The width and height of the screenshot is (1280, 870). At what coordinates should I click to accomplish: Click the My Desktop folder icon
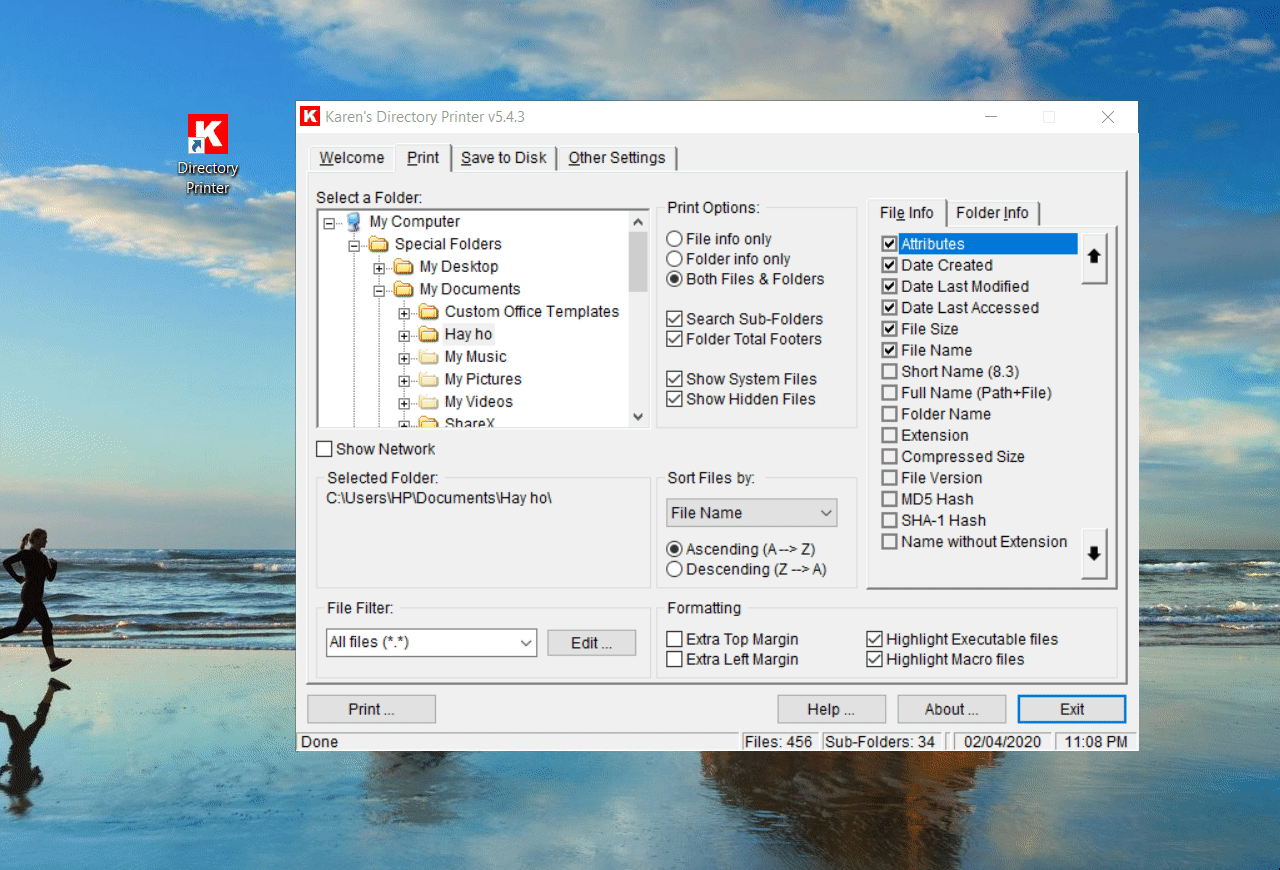[403, 267]
